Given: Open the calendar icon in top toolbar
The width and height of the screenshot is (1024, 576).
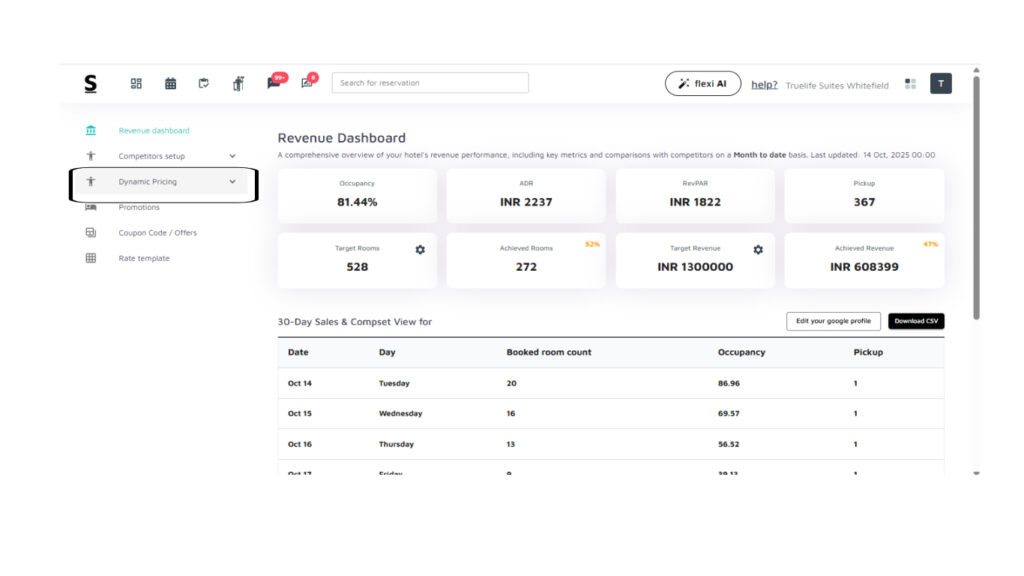Looking at the screenshot, I should [171, 84].
